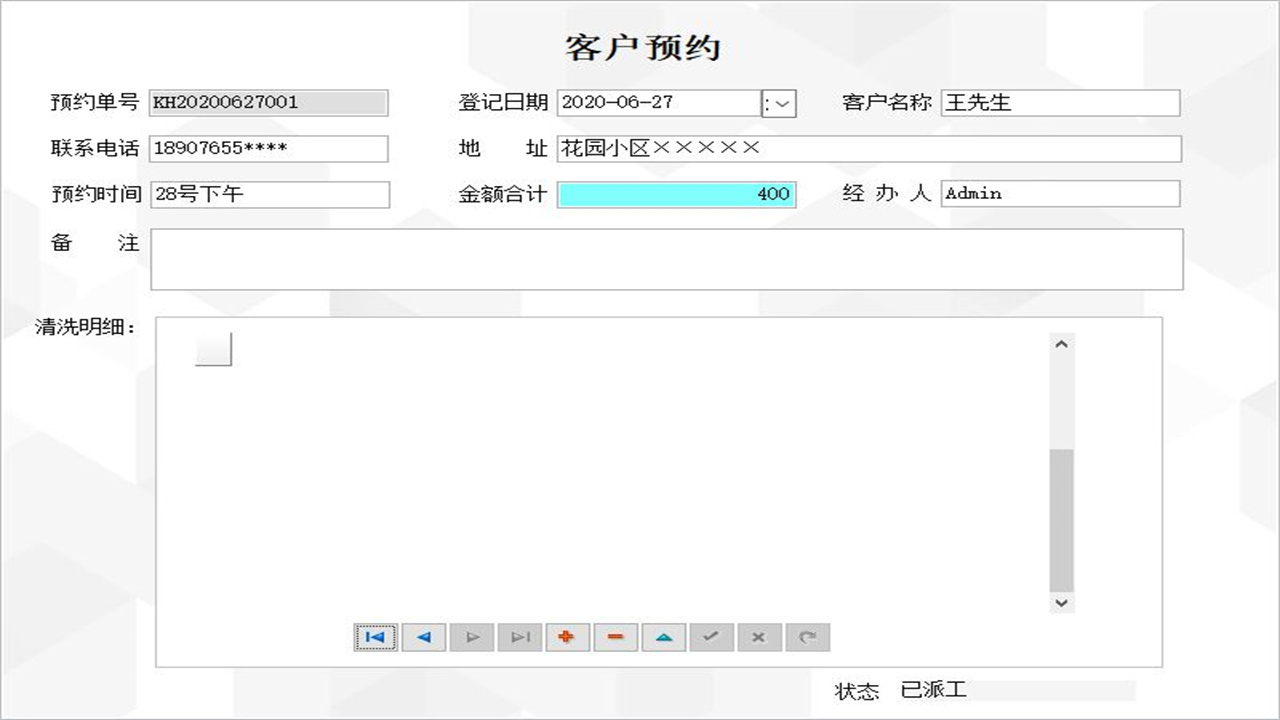Select the 联系电话 phone number field
Image resolution: width=1280 pixels, height=720 pixels.
click(270, 148)
